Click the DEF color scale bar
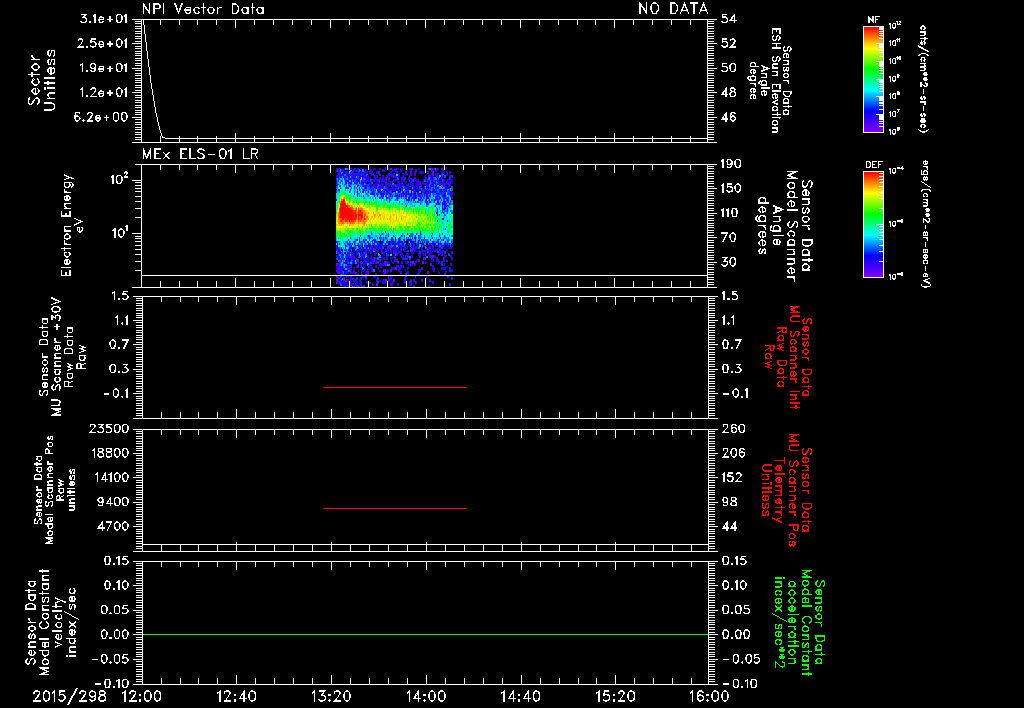 [x=873, y=224]
